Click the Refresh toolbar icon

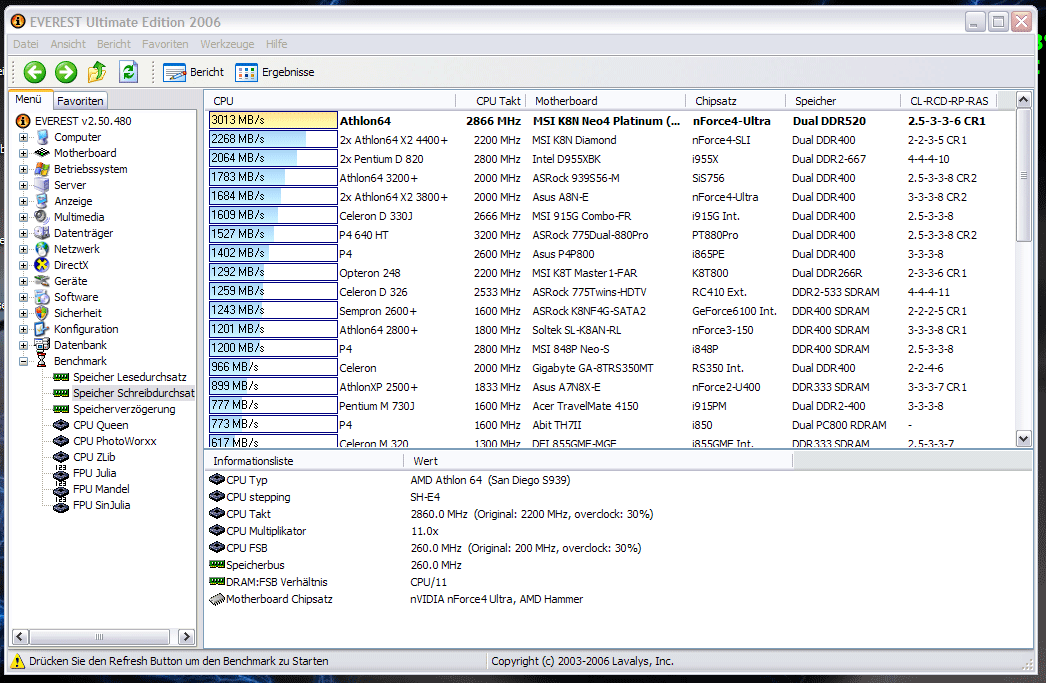tap(129, 72)
